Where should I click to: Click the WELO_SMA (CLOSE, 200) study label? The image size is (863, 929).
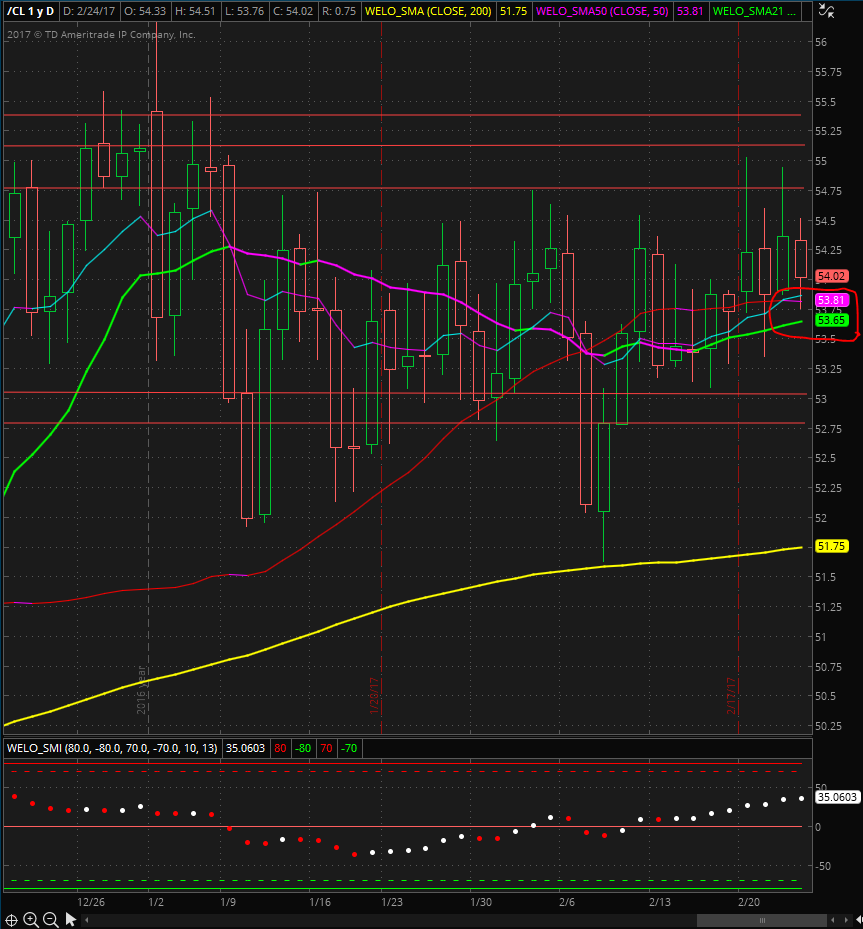[428, 11]
